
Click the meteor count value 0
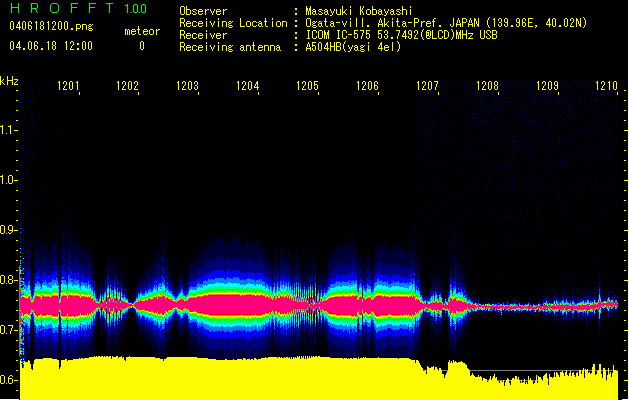coord(141,46)
